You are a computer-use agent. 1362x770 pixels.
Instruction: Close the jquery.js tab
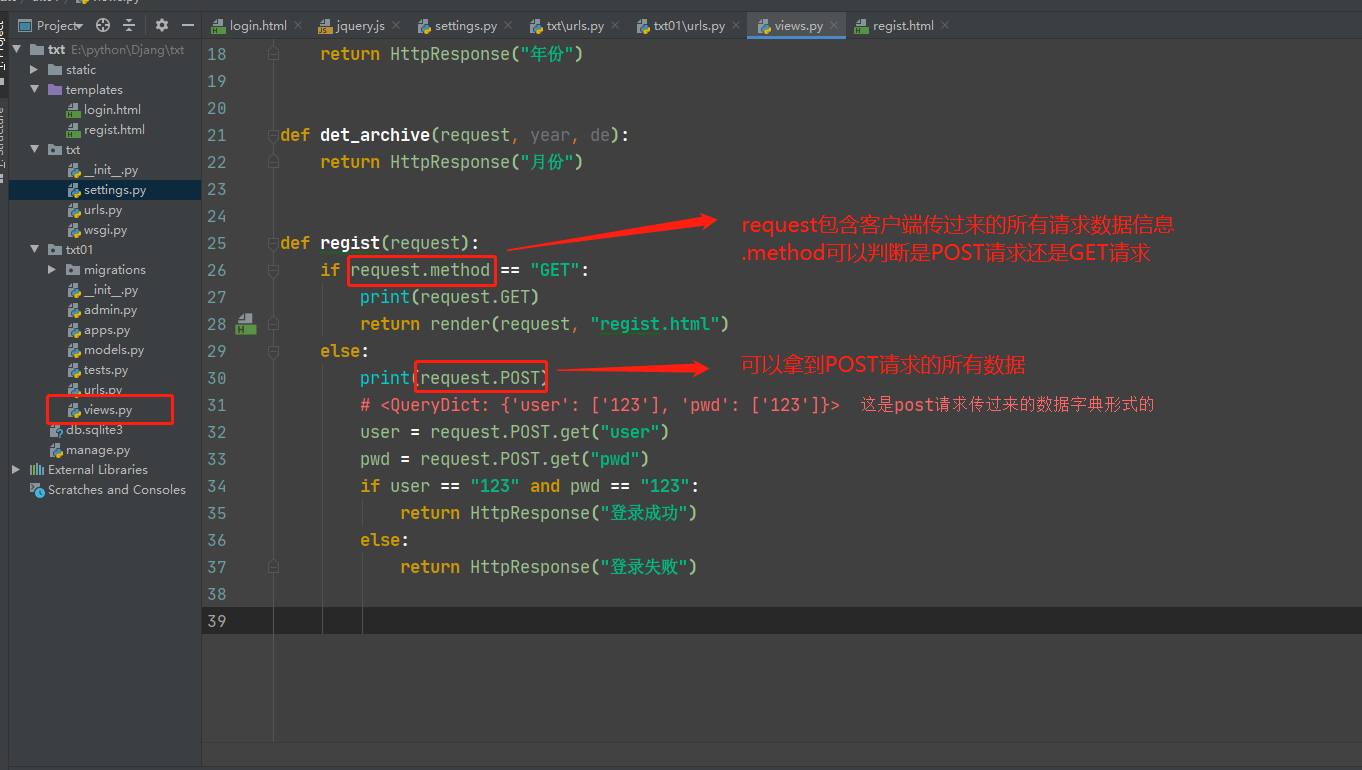pyautogui.click(x=395, y=25)
